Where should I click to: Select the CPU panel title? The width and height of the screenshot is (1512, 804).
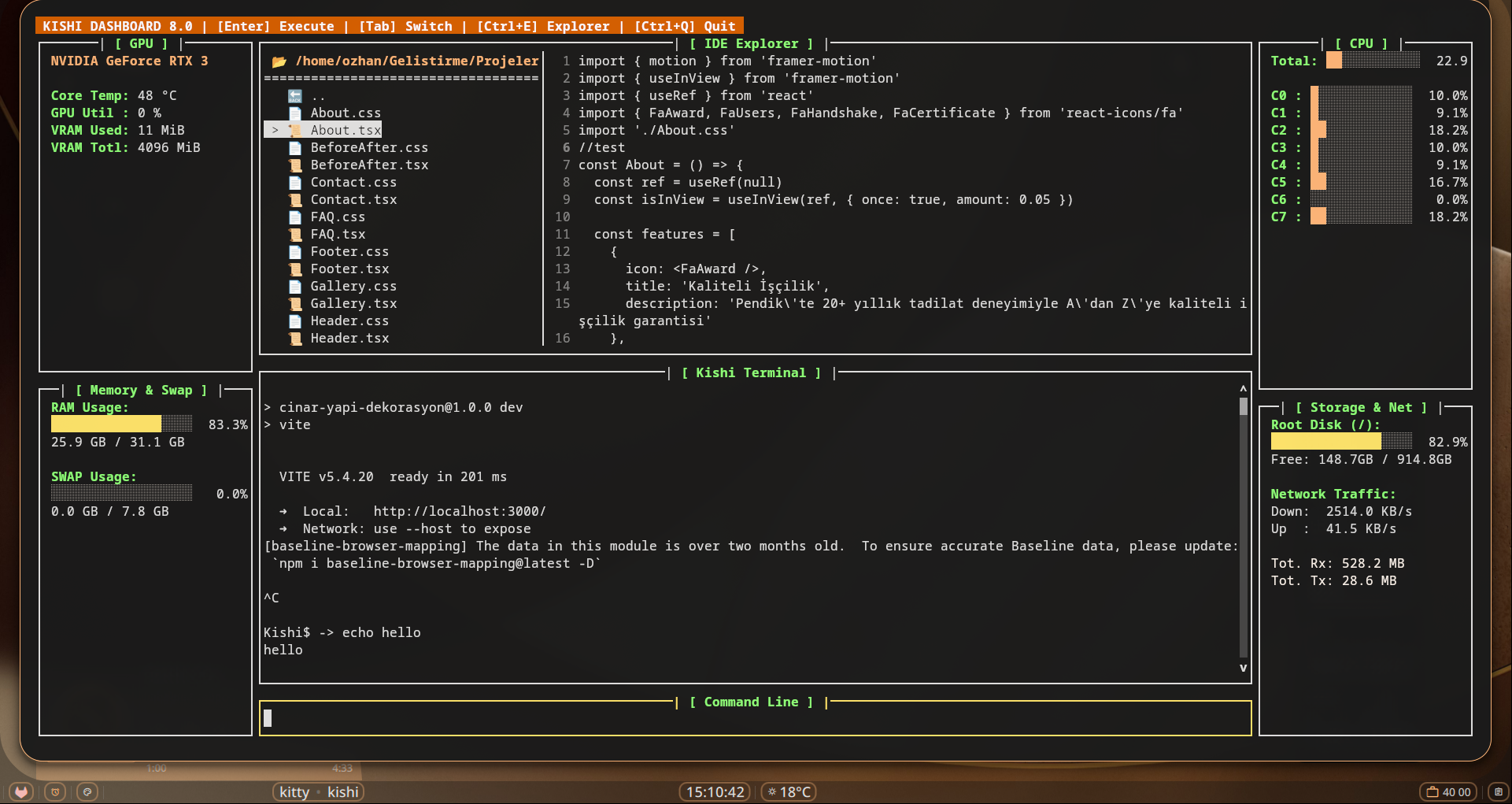pyautogui.click(x=1361, y=44)
